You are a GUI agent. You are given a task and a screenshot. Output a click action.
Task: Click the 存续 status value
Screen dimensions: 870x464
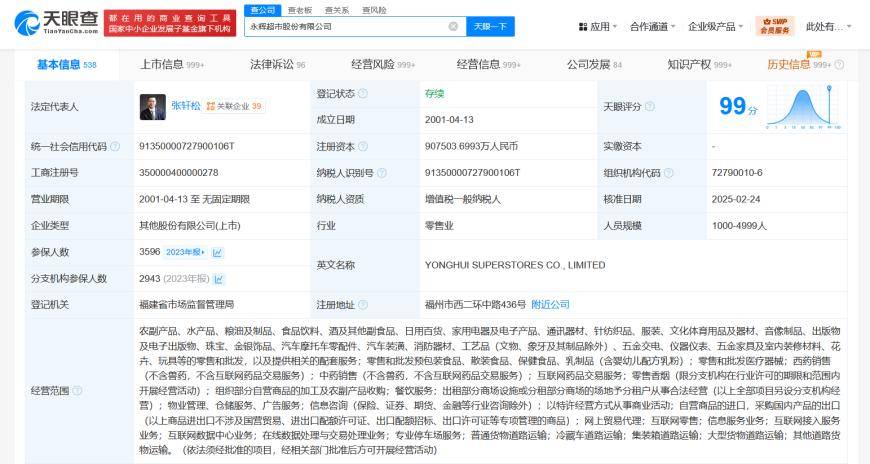[x=434, y=93]
